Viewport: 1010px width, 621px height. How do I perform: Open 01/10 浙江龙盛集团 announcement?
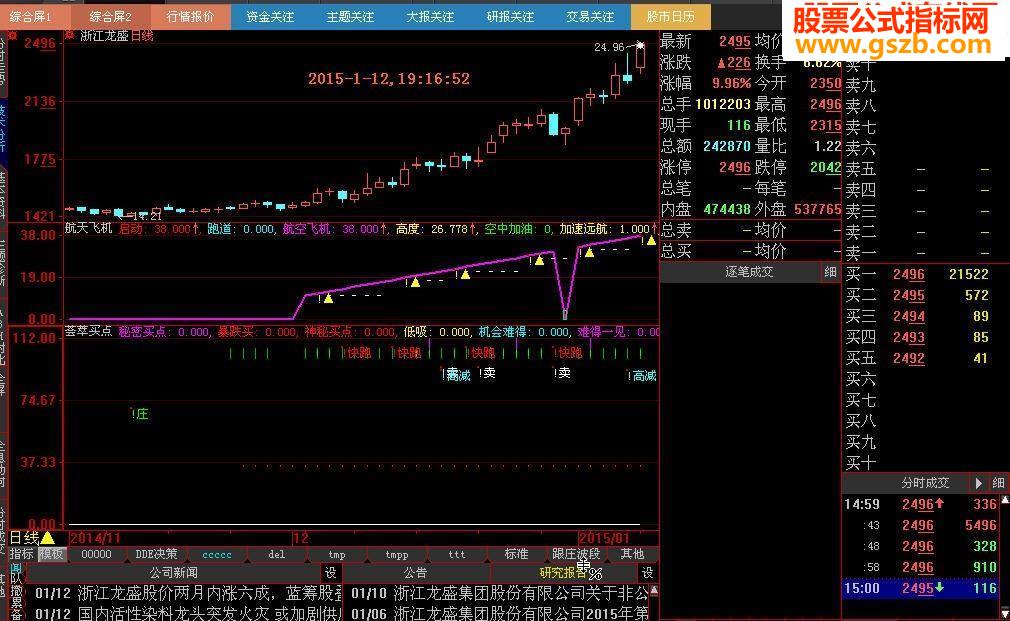point(500,593)
